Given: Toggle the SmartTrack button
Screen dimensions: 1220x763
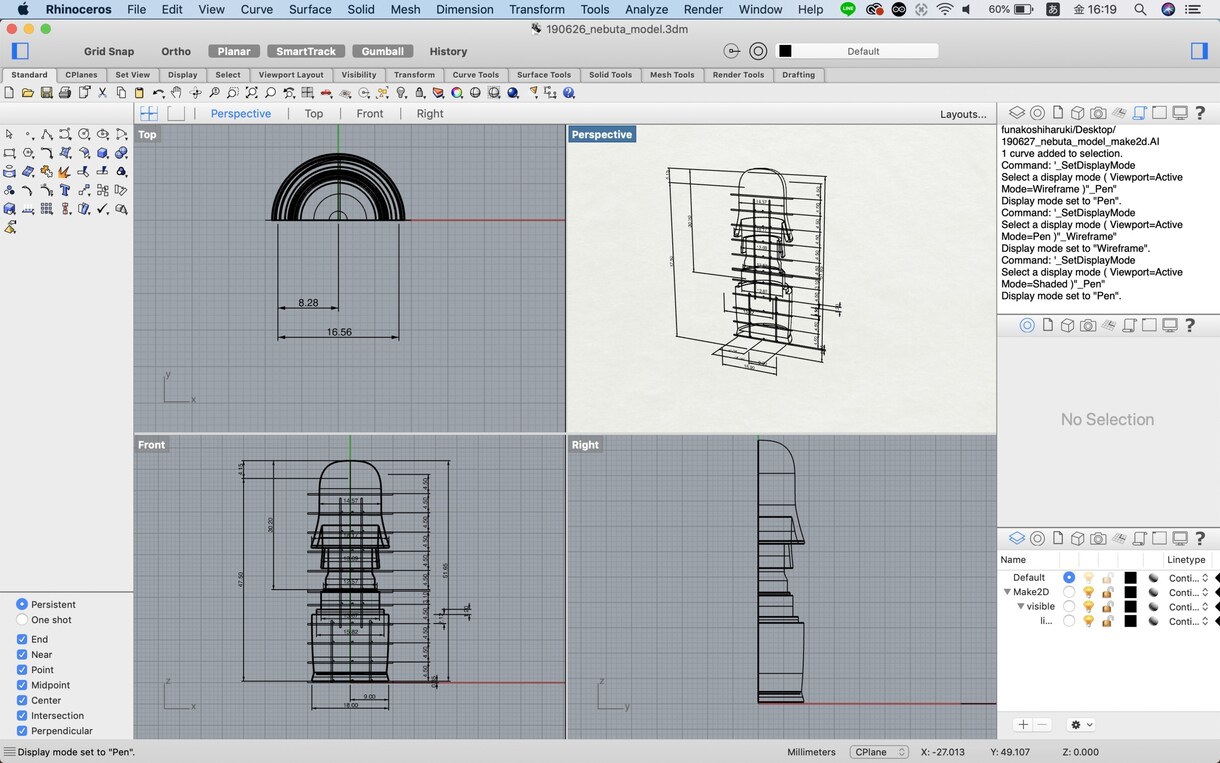Looking at the screenshot, I should pos(306,51).
